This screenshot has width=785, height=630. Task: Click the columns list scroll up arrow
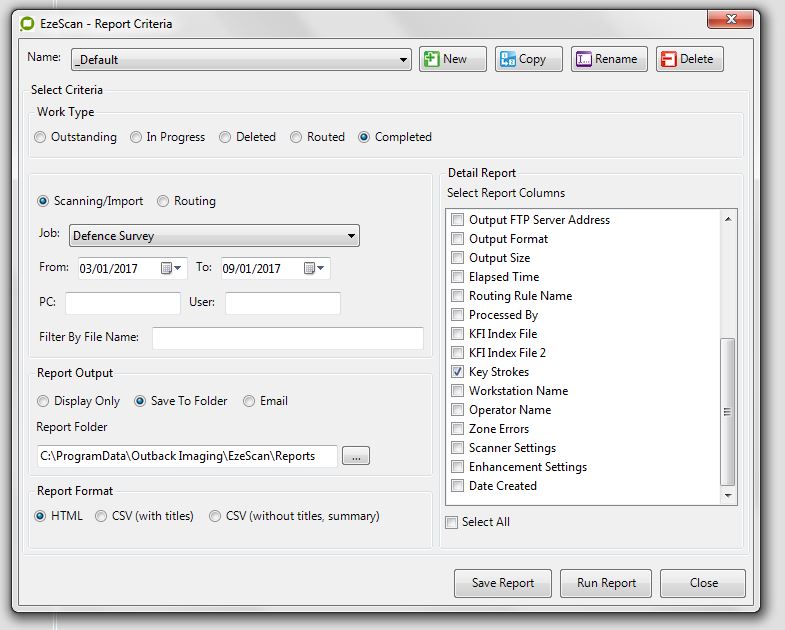(728, 219)
